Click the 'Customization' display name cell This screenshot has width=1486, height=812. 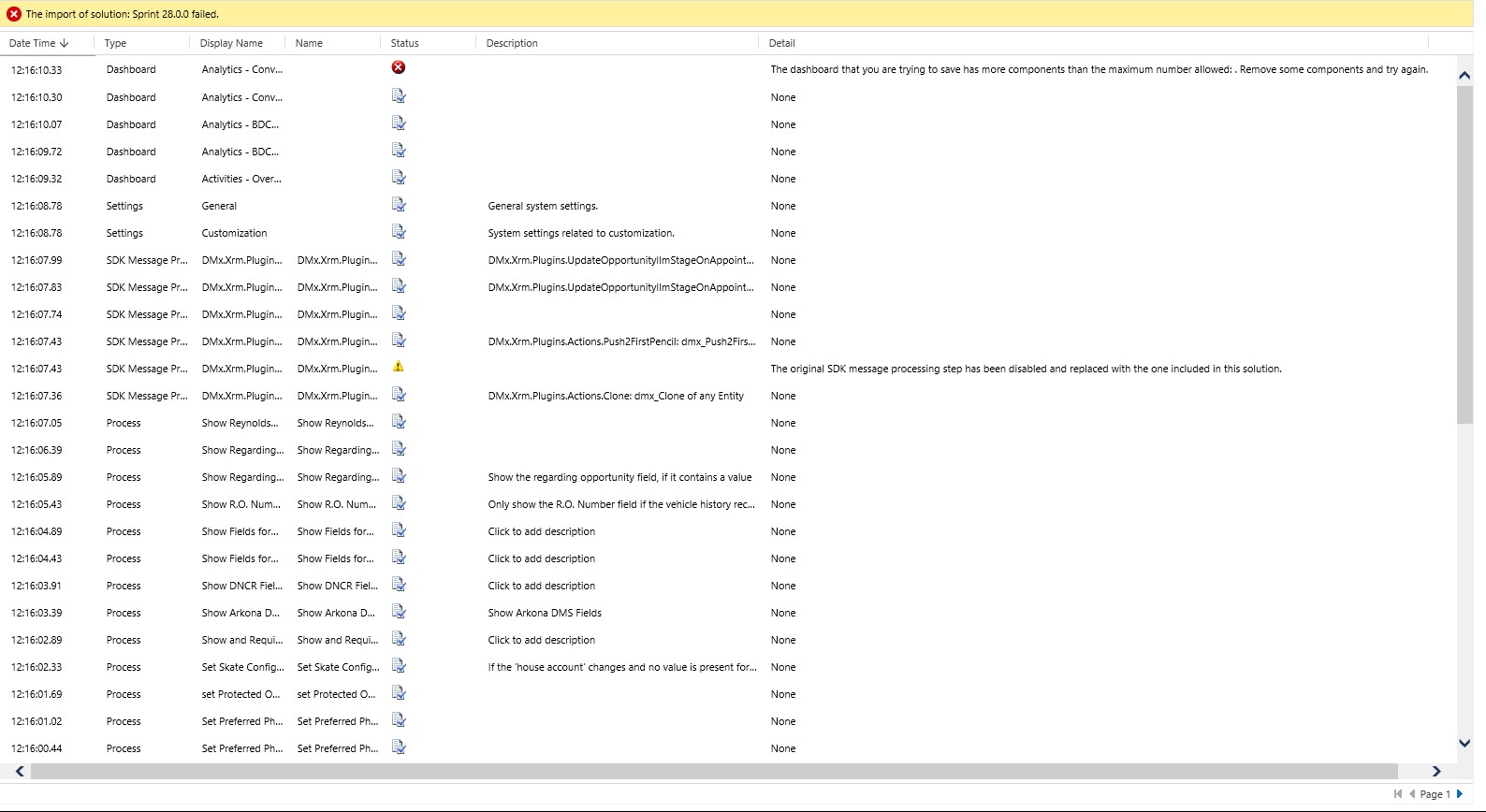[234, 233]
